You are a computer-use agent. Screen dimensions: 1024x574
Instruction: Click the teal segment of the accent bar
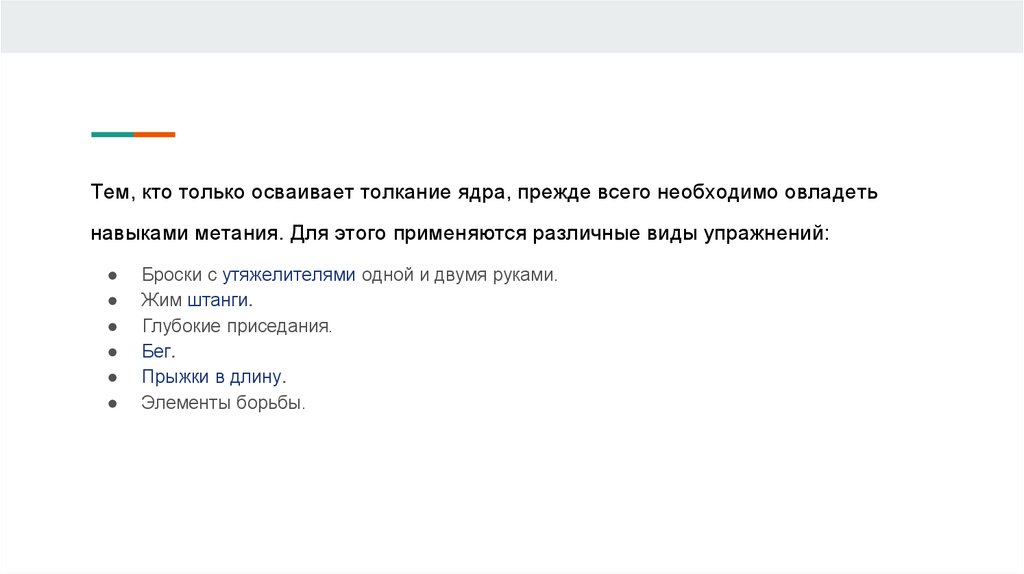(x=112, y=134)
